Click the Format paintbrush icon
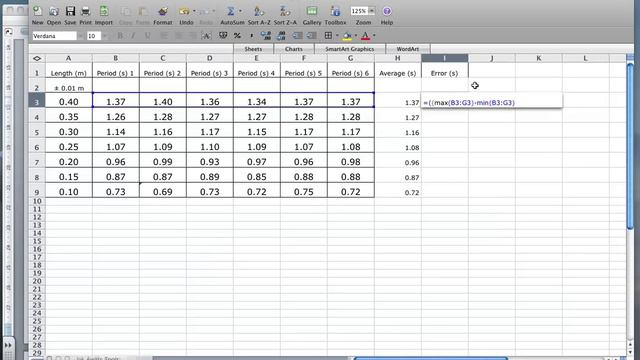The width and height of the screenshot is (640, 360). pos(163,11)
